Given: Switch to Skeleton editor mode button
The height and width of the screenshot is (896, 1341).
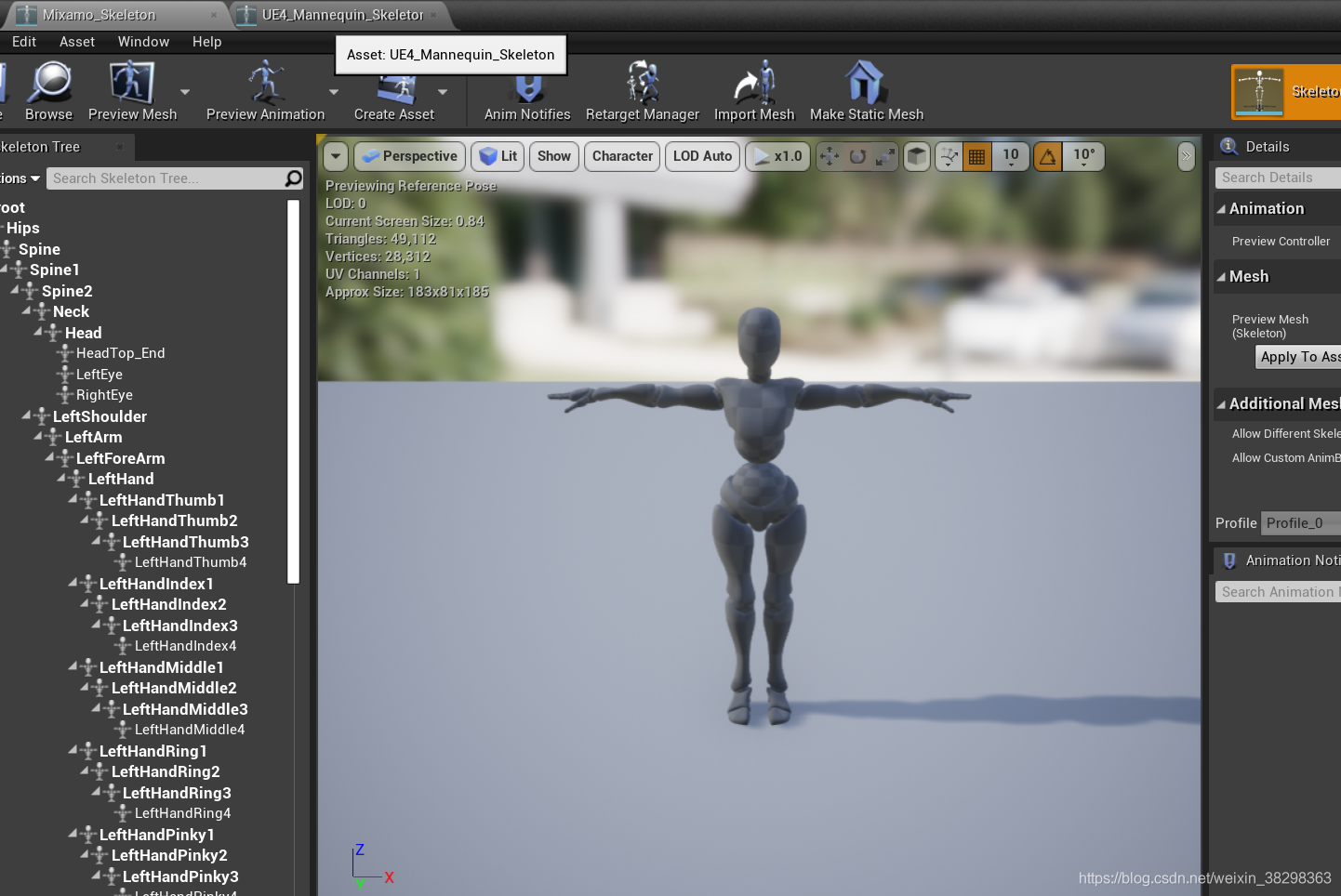Looking at the screenshot, I should (1286, 92).
